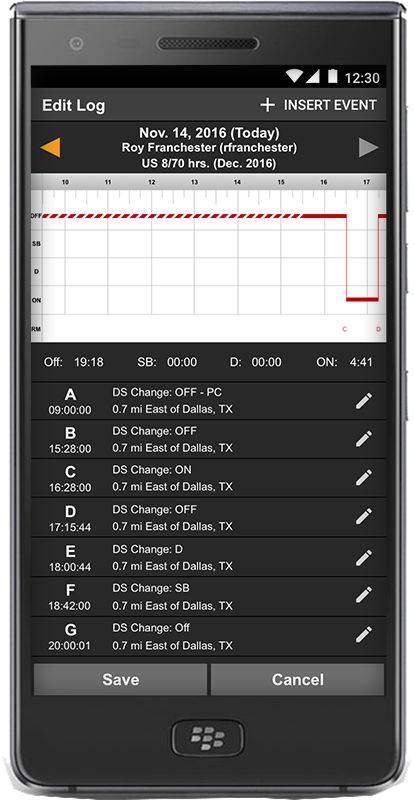Viewport: 414px width, 800px height.
Task: Tap the Nov. 14, 2016 date header
Action: (209, 133)
